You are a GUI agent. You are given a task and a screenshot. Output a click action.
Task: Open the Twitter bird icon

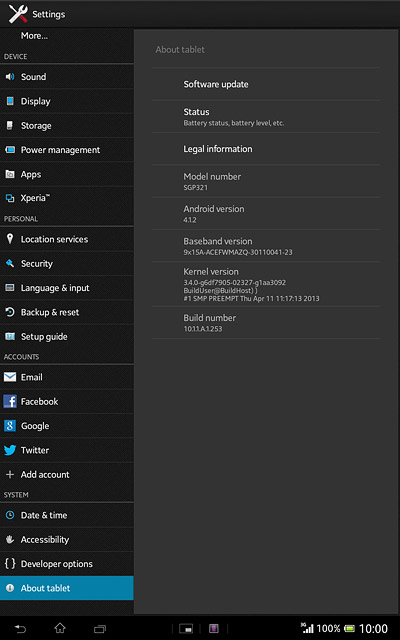pyautogui.click(x=10, y=450)
